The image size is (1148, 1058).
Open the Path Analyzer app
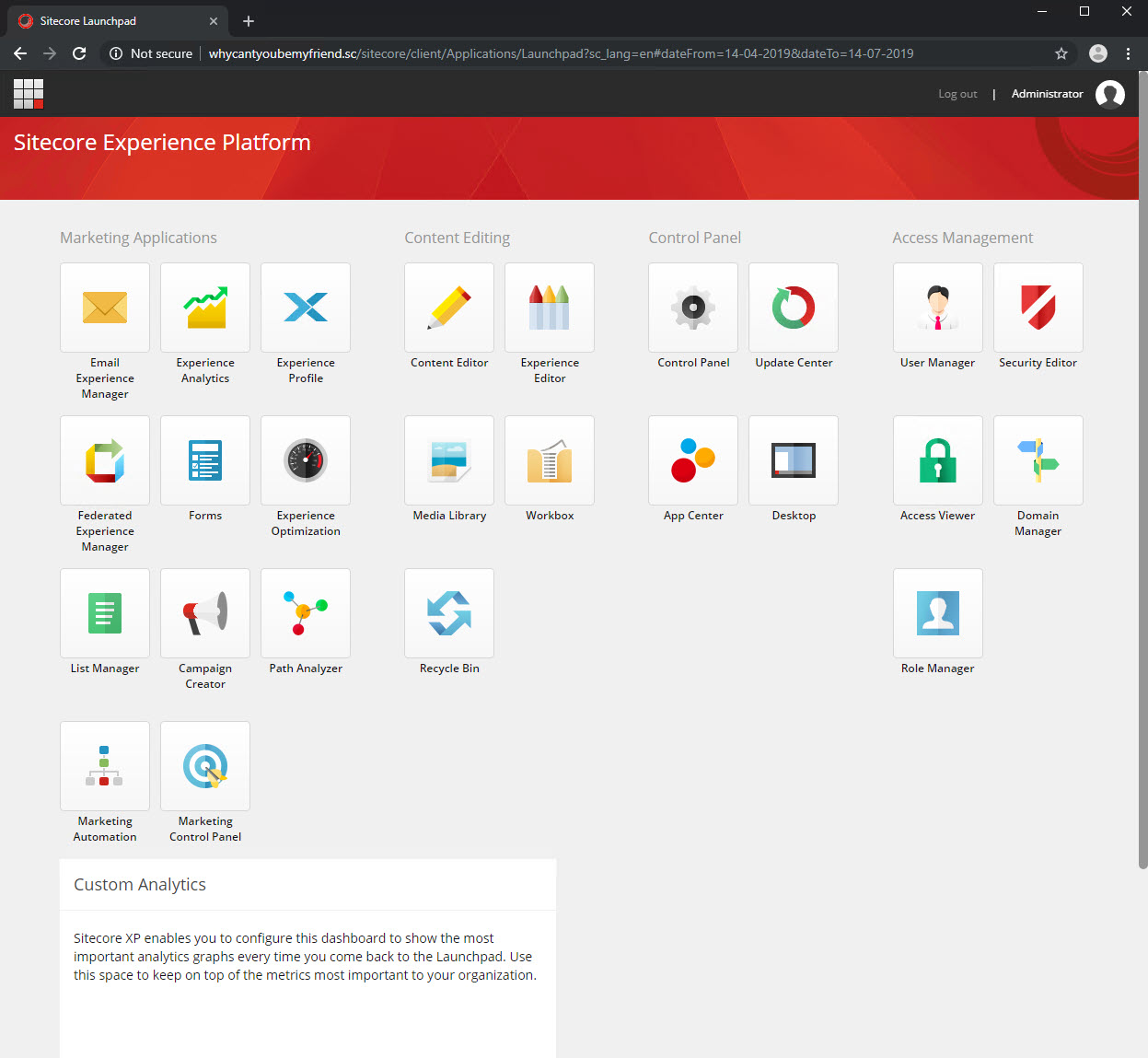point(306,613)
